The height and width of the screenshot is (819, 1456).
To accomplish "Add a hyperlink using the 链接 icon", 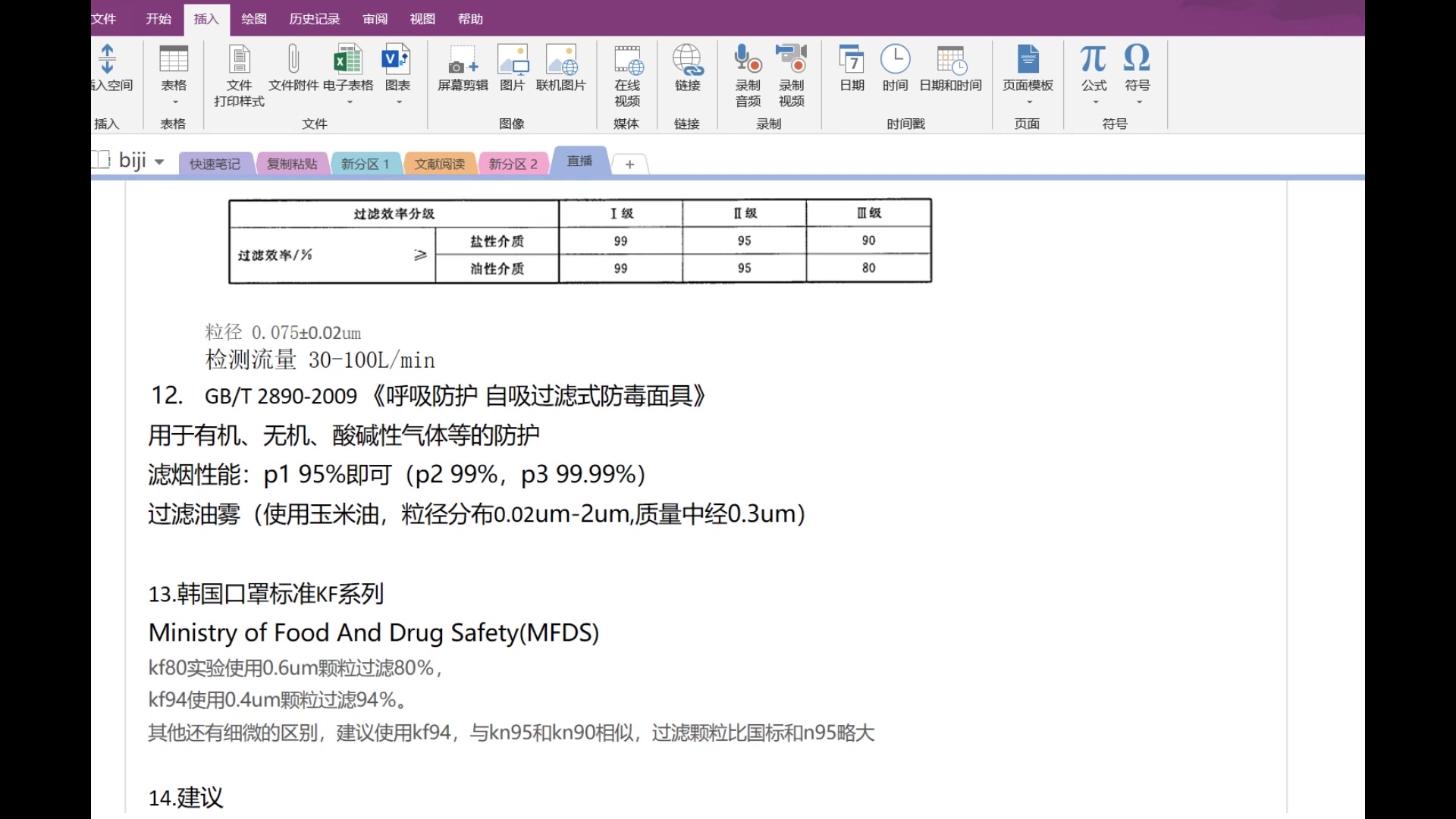I will pyautogui.click(x=687, y=68).
